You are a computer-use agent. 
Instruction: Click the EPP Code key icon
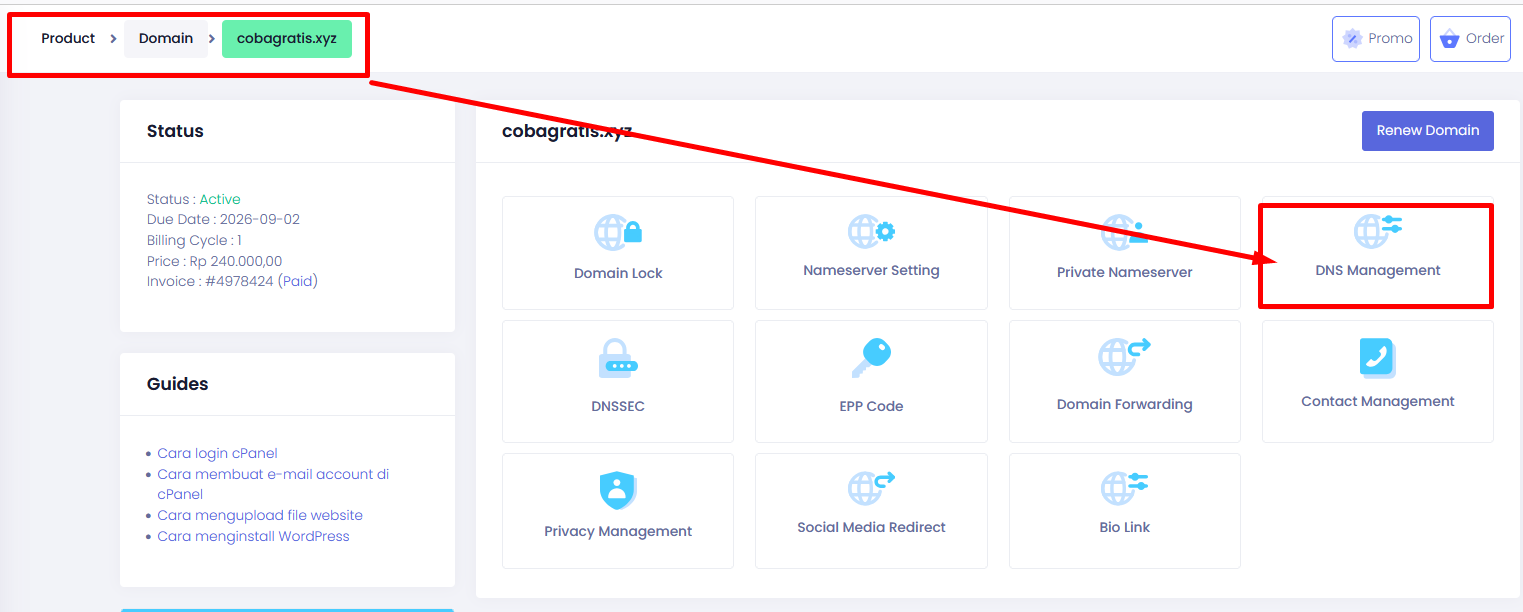[x=871, y=357]
